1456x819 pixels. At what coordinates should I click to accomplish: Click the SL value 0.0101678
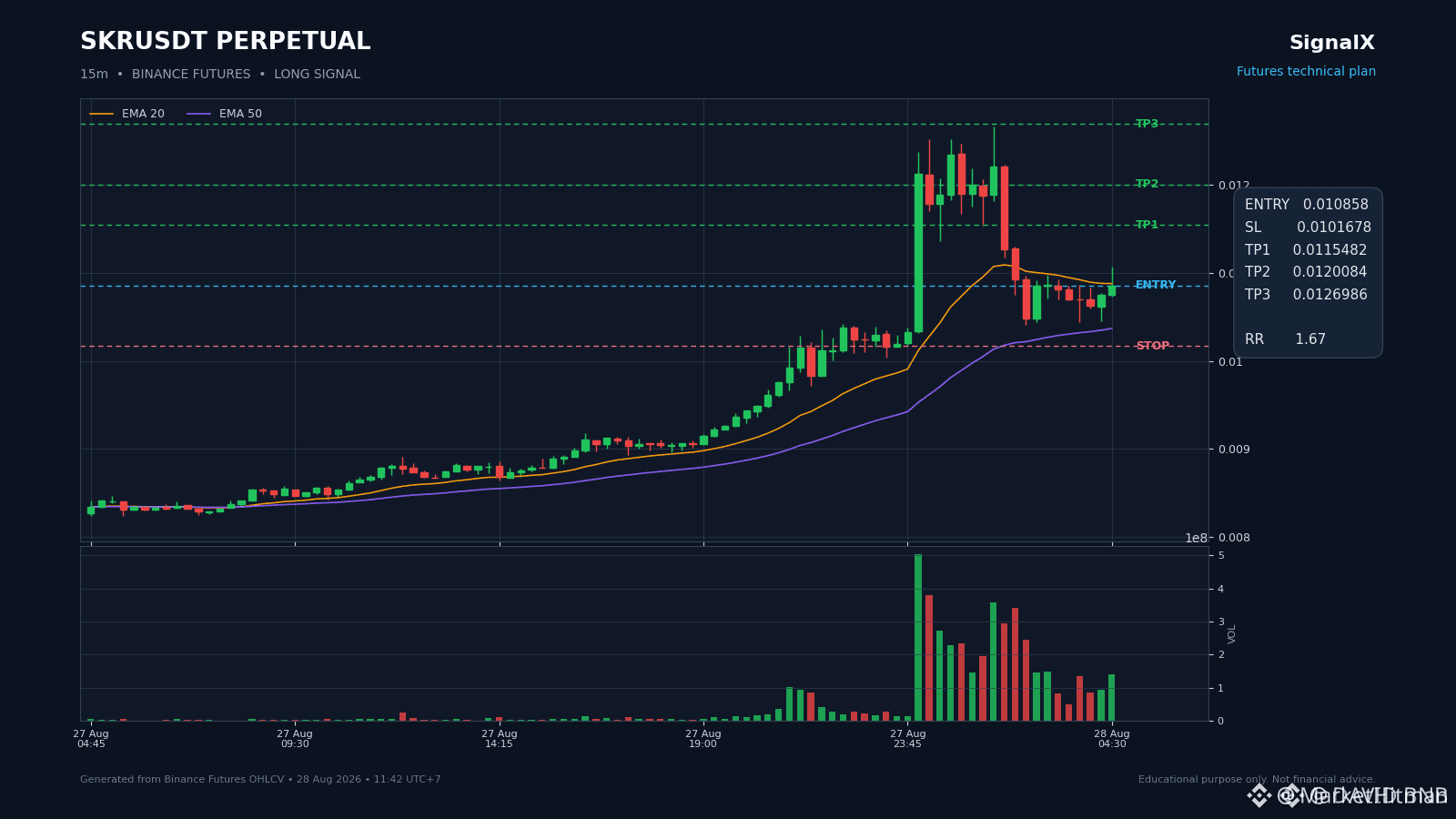tap(1334, 227)
